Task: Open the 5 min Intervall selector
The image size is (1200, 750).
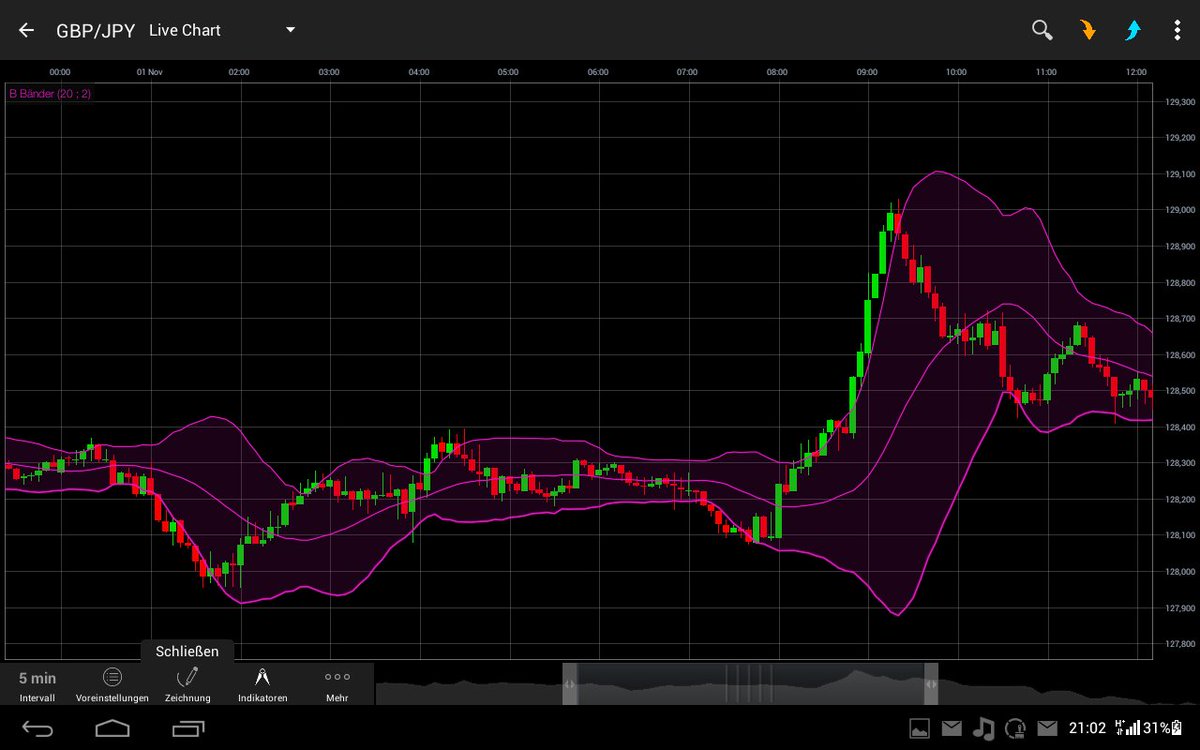Action: point(37,685)
